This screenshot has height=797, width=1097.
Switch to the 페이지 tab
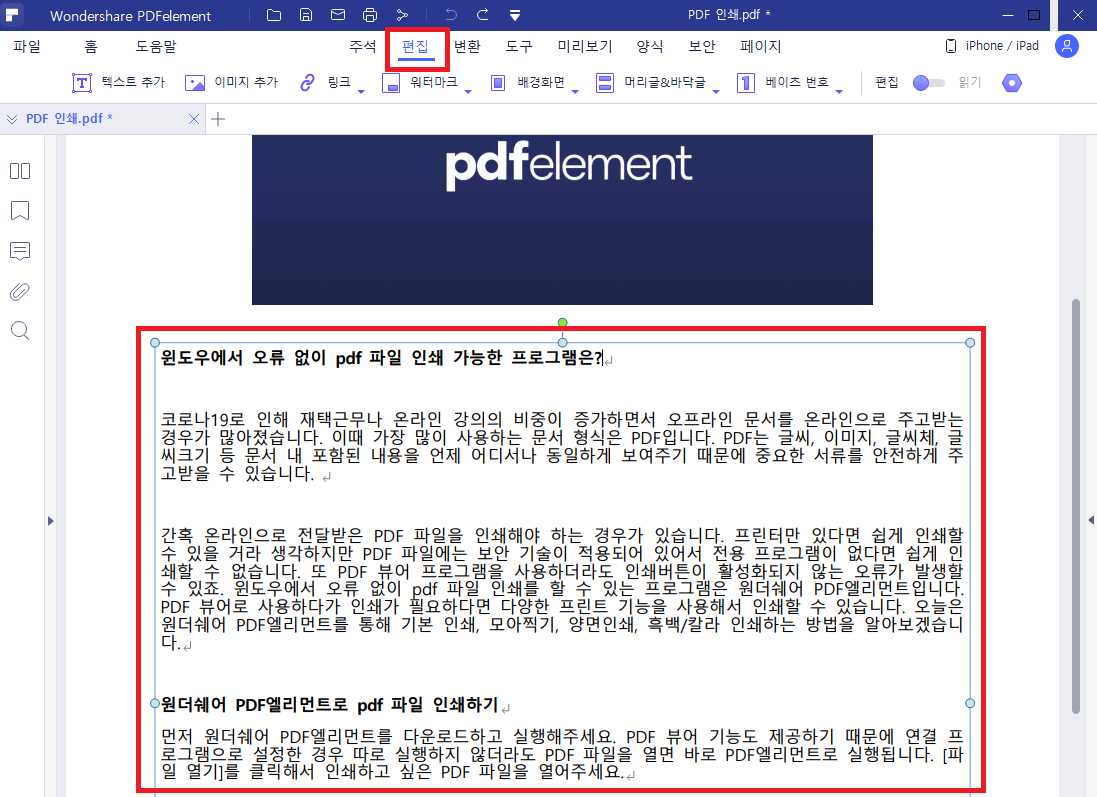pos(760,46)
